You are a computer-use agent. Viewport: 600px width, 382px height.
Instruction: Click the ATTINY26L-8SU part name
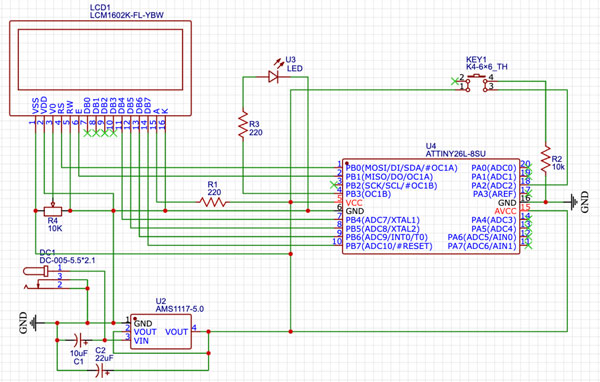pos(455,154)
